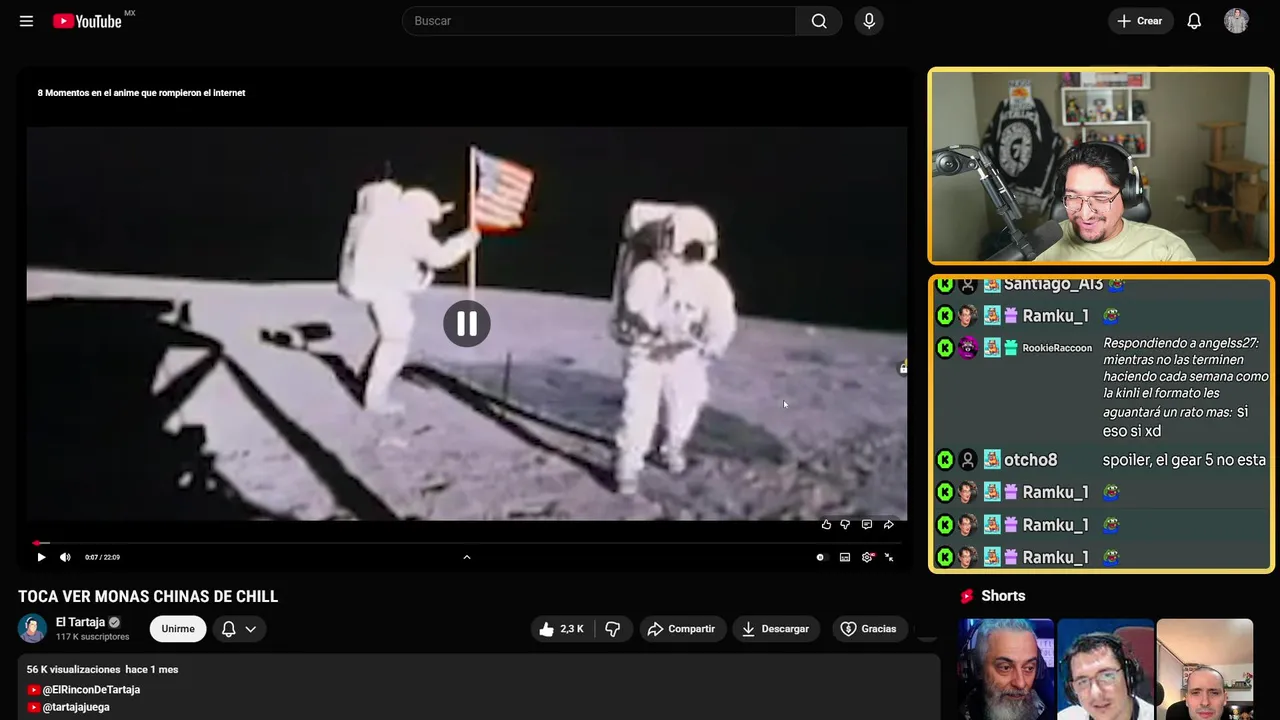Run search with magnifying glass button

[x=819, y=21]
